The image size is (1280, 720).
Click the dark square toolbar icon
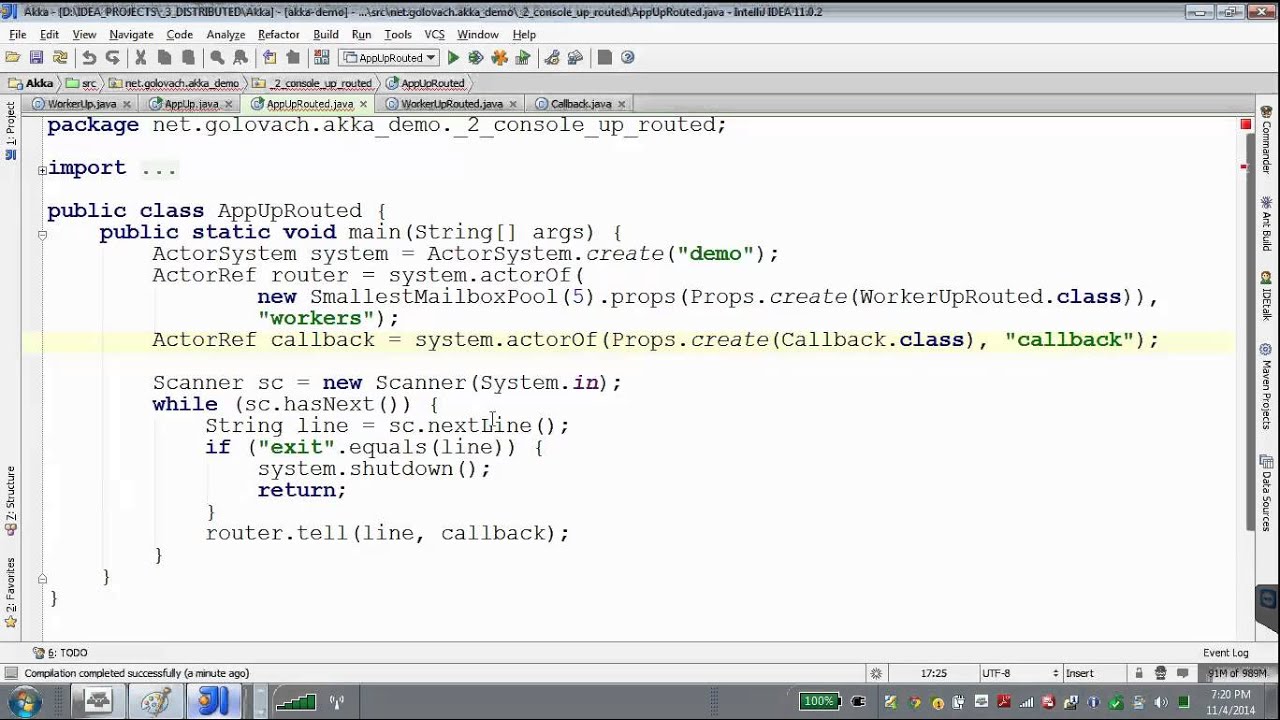pos(604,58)
